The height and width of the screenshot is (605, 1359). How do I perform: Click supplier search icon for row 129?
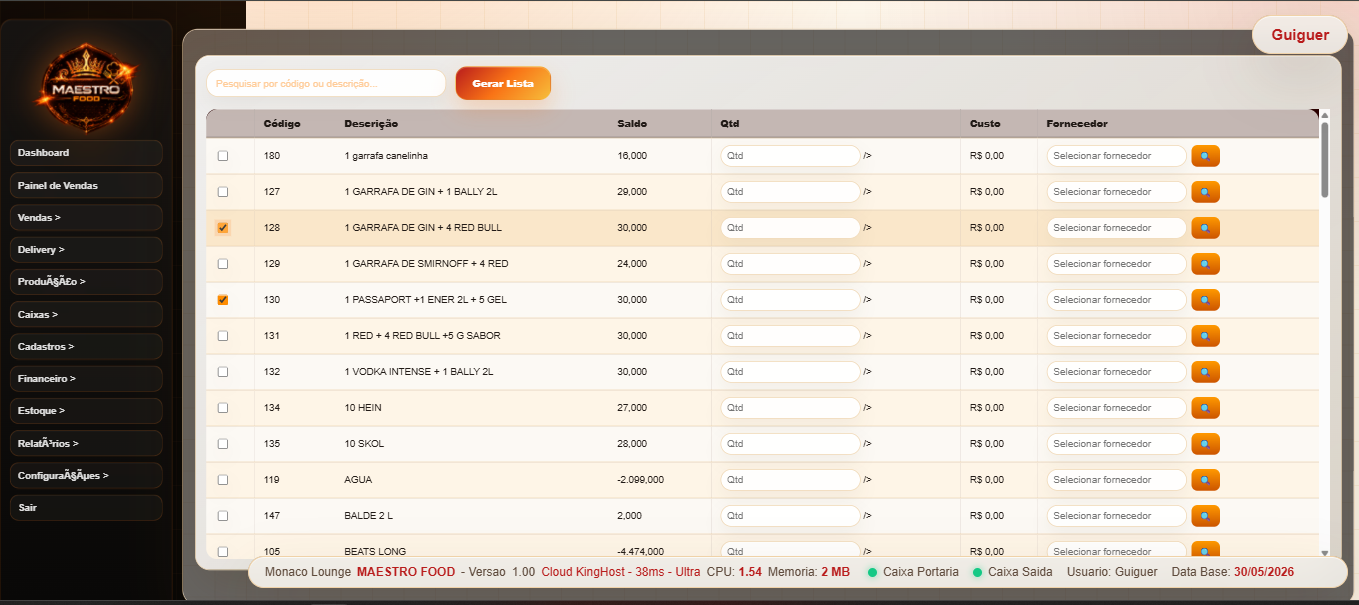pyautogui.click(x=1205, y=264)
